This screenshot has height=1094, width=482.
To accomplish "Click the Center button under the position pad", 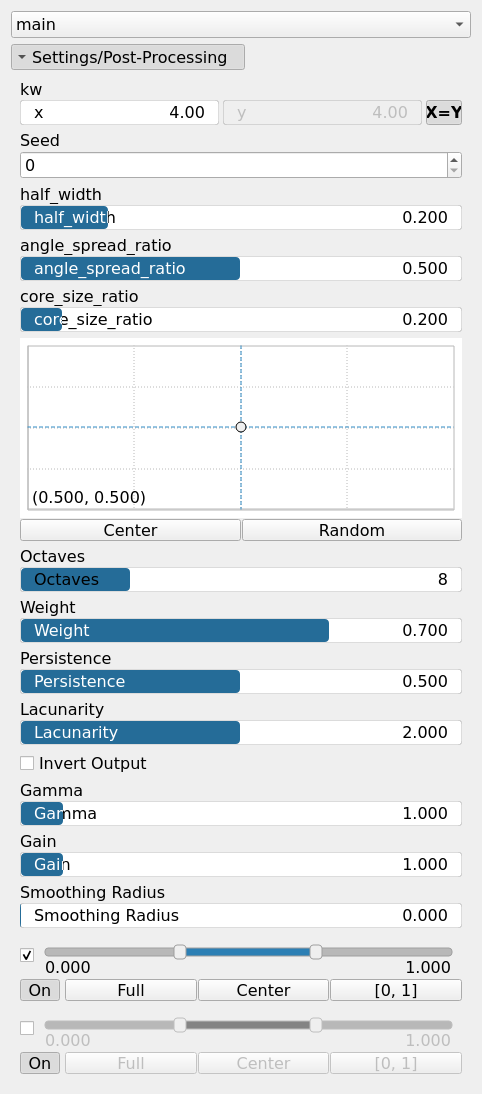I will click(x=130, y=530).
